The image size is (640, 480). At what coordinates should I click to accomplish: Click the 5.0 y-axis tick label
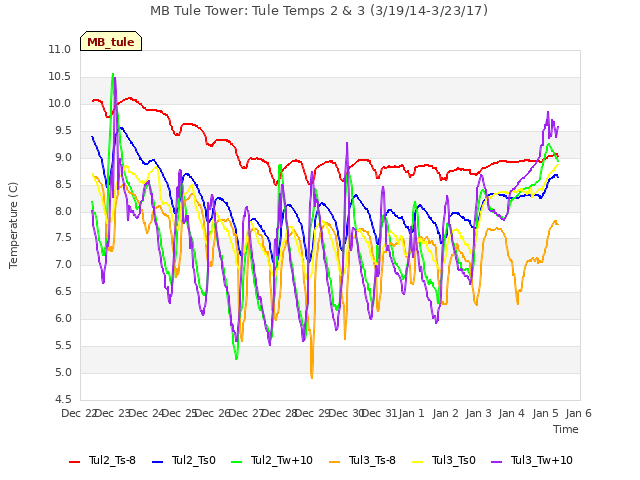[63, 372]
